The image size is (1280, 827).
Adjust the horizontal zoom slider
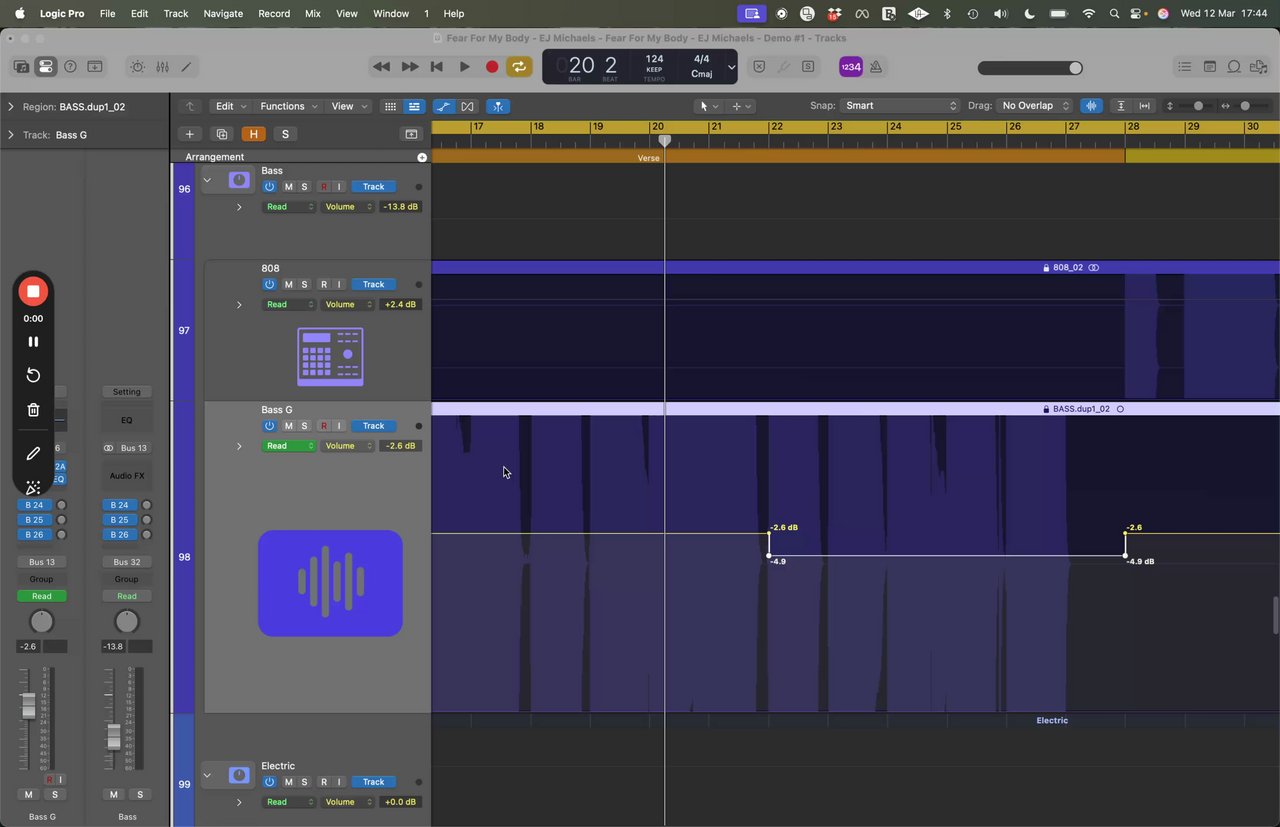[1246, 106]
